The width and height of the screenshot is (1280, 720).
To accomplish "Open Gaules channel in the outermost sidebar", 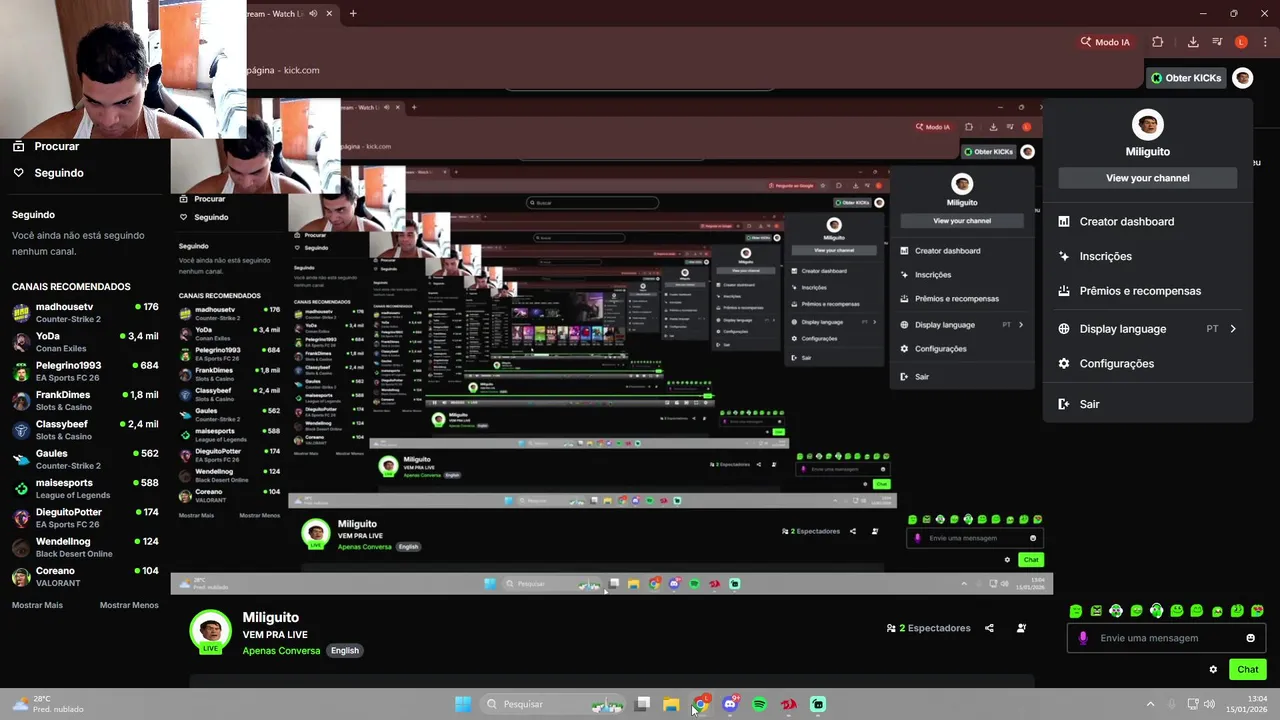I will click(85, 459).
